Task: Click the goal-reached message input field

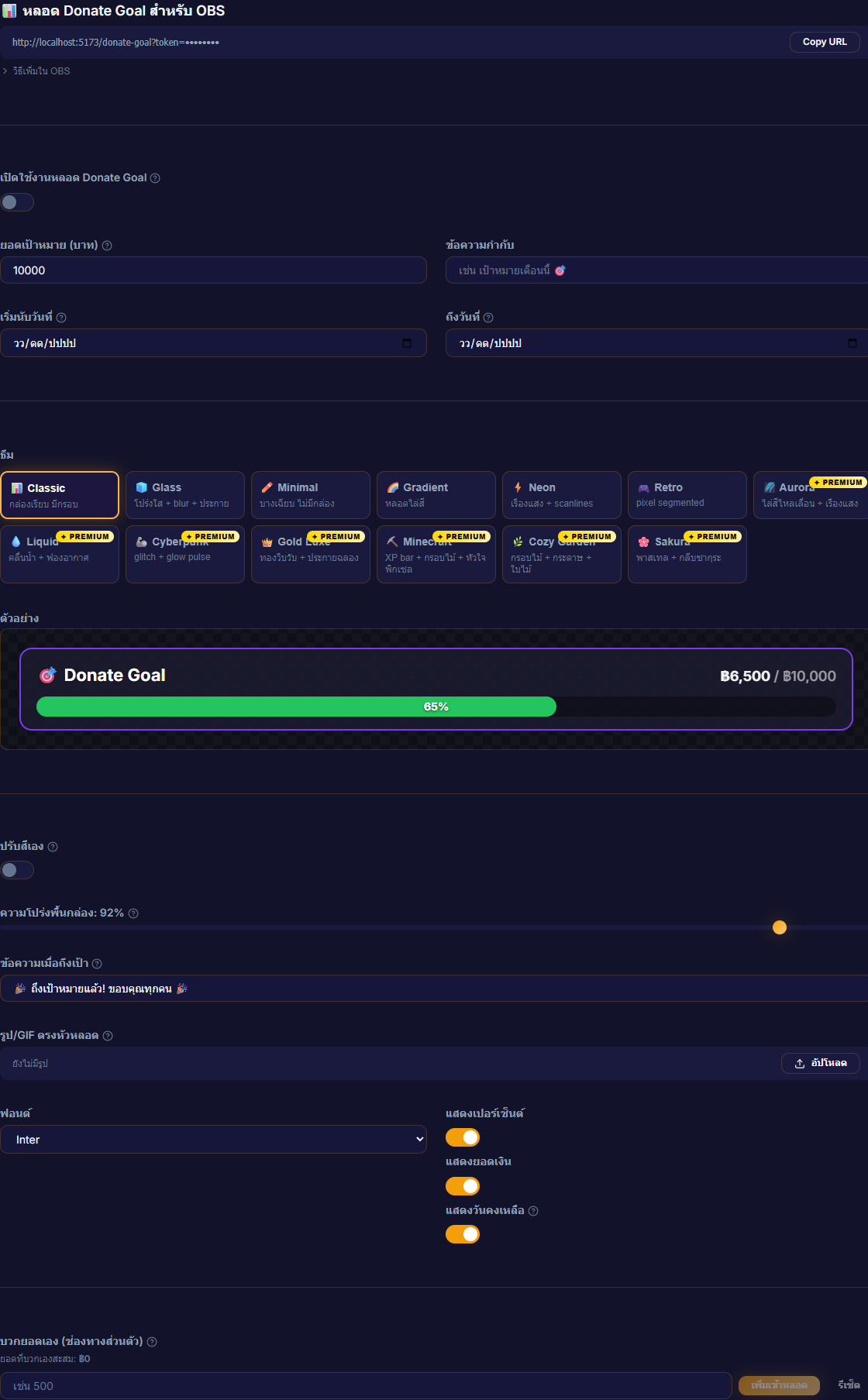Action: pyautogui.click(x=434, y=989)
